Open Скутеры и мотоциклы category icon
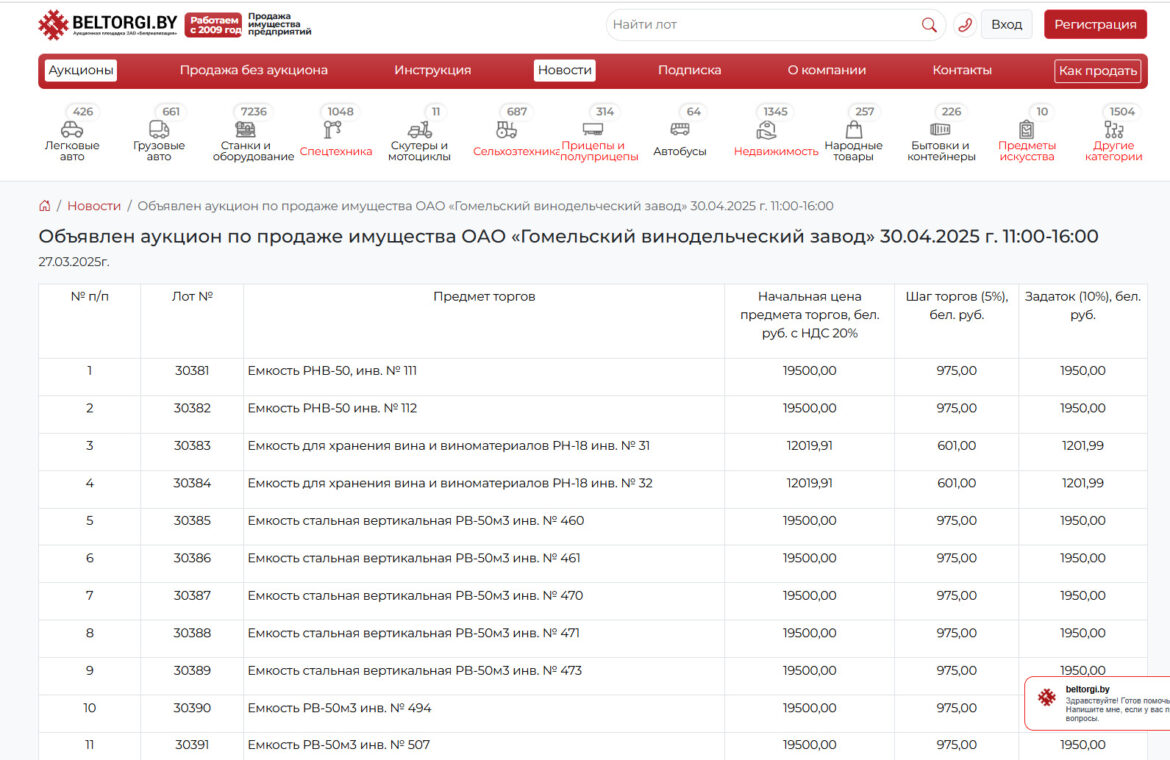1170x760 pixels. [419, 130]
